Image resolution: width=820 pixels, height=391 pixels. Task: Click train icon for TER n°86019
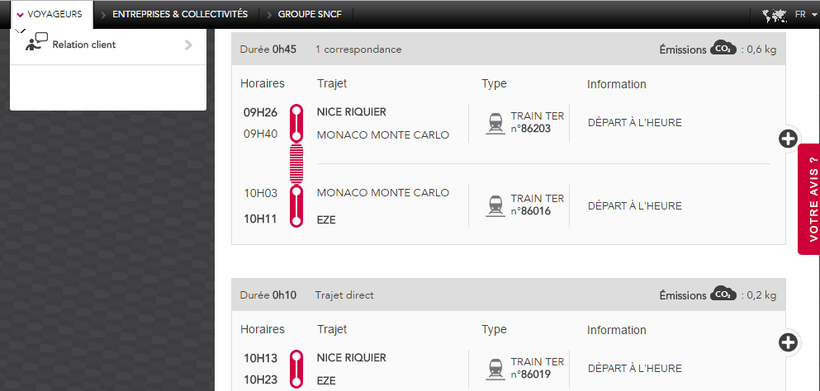(x=495, y=369)
